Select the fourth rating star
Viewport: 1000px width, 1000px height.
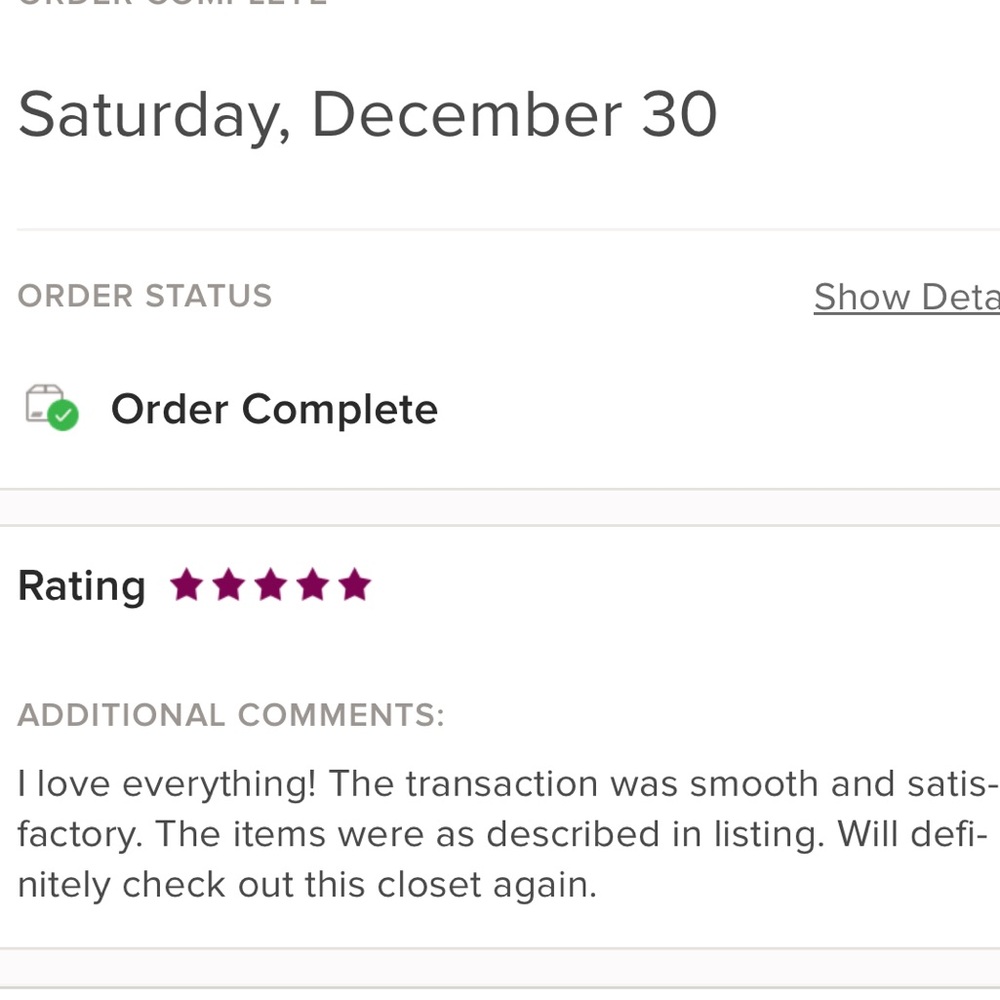(312, 585)
